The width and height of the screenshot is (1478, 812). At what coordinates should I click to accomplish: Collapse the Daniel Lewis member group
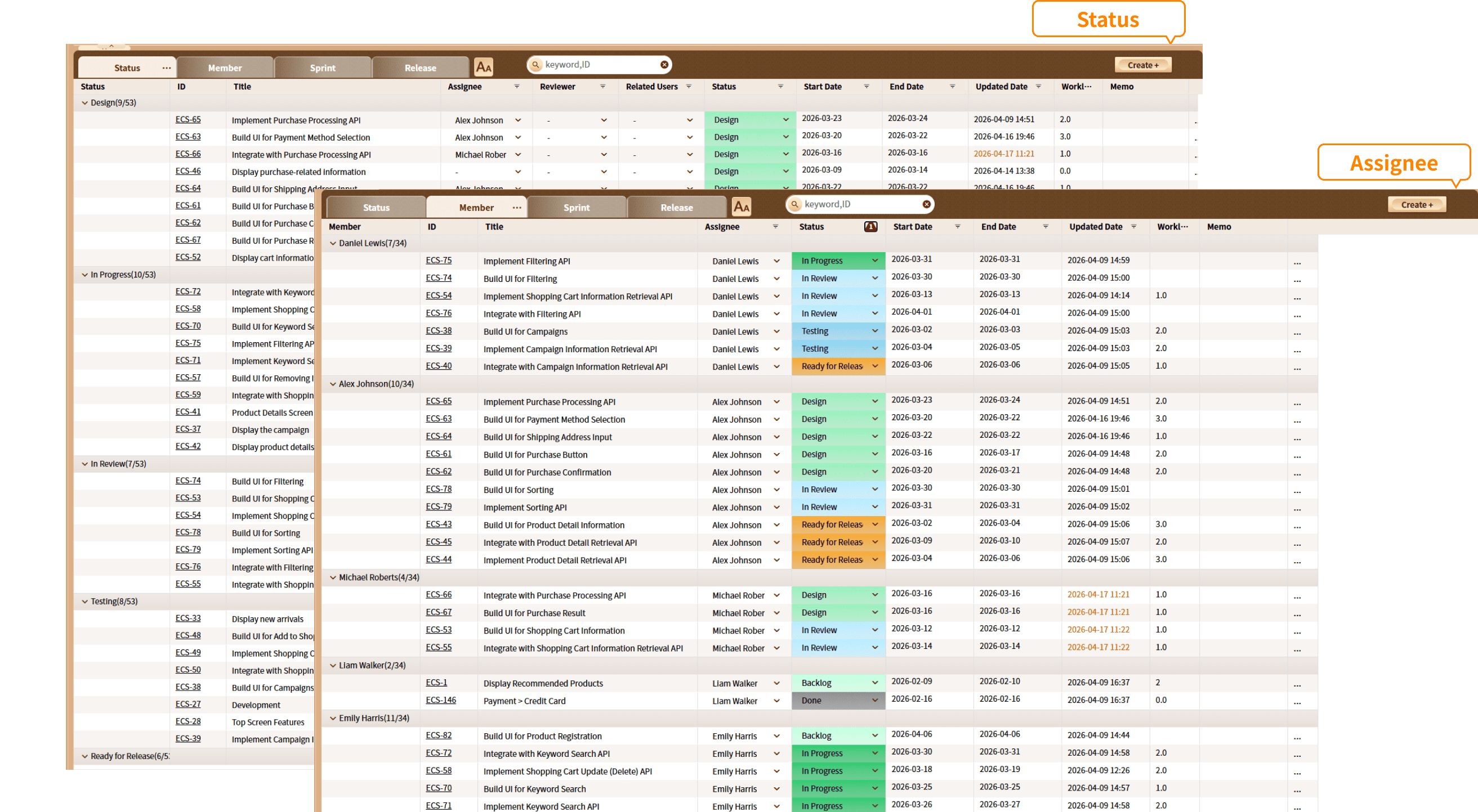[333, 243]
